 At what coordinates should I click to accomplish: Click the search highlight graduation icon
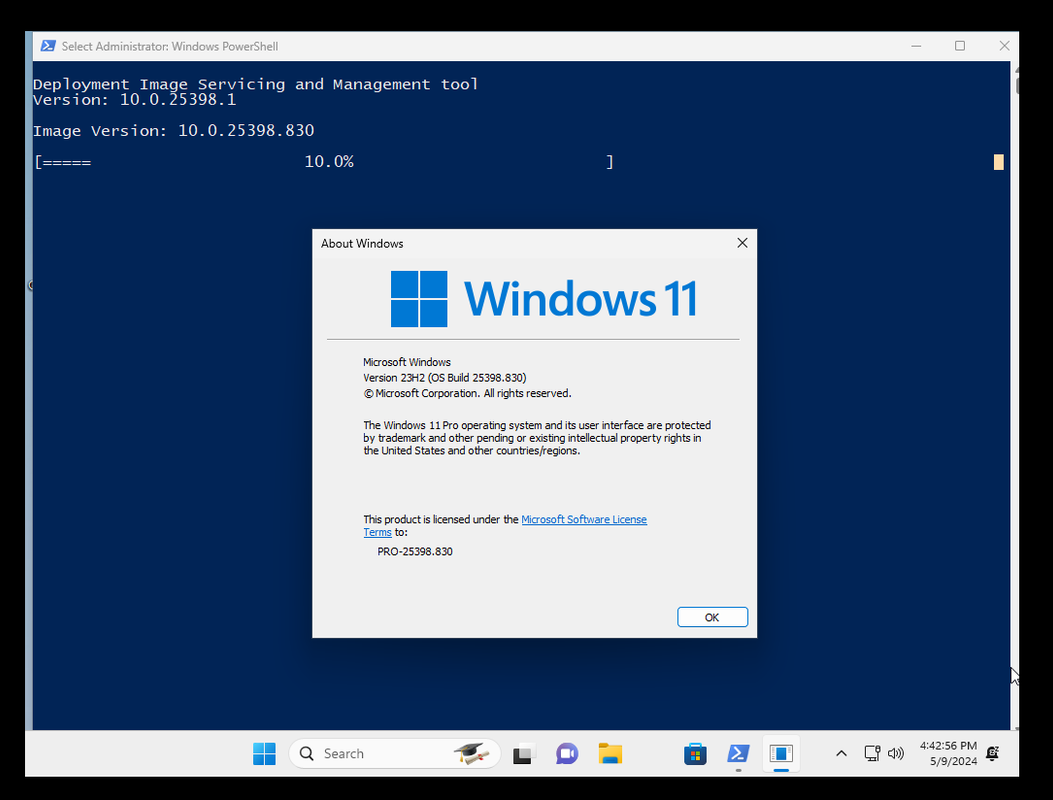pos(472,754)
